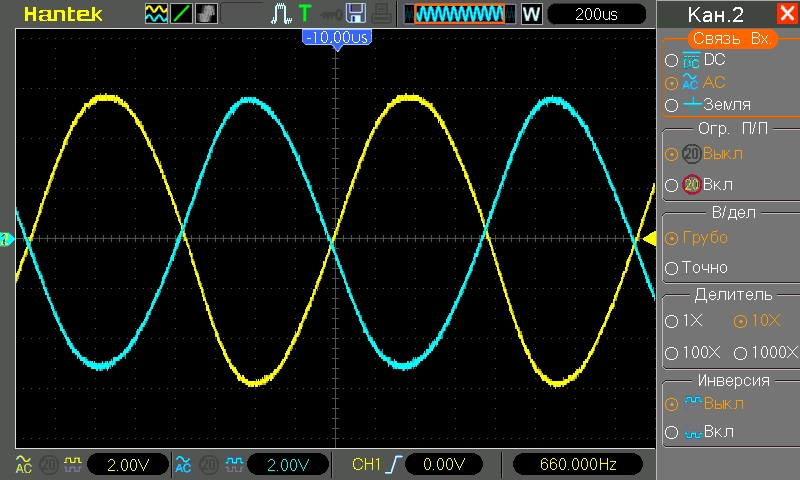The width and height of the screenshot is (800, 480).
Task: Select Точно volts per division option
Action: [671, 268]
